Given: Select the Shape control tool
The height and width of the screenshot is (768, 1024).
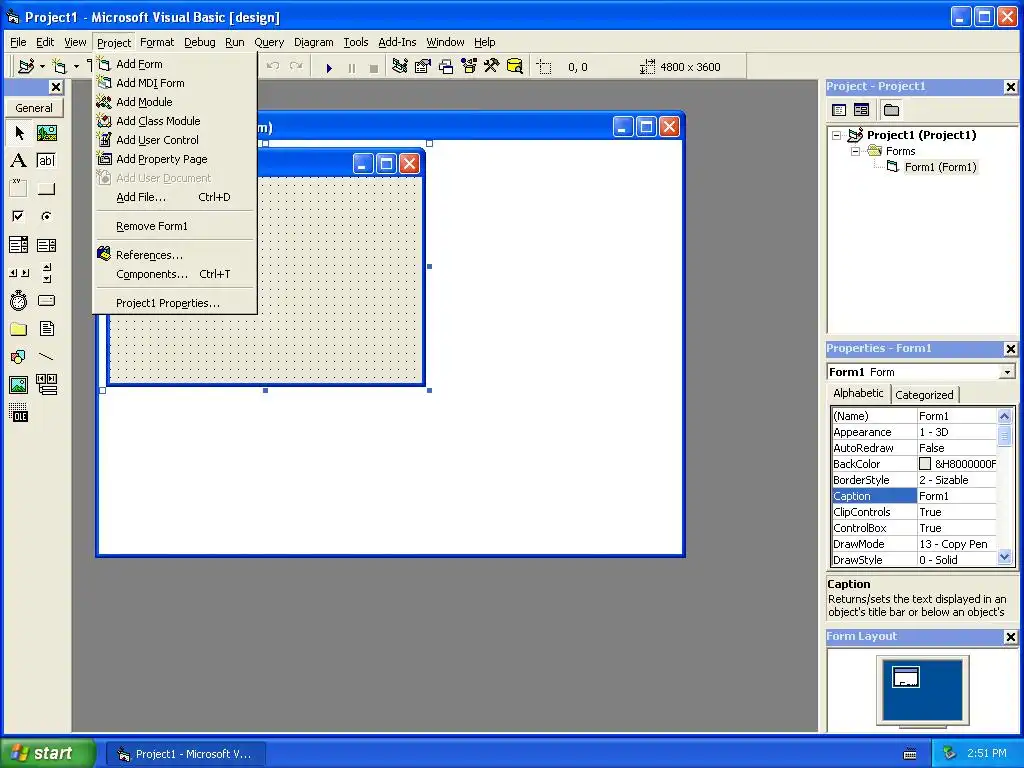Looking at the screenshot, I should click(19, 357).
